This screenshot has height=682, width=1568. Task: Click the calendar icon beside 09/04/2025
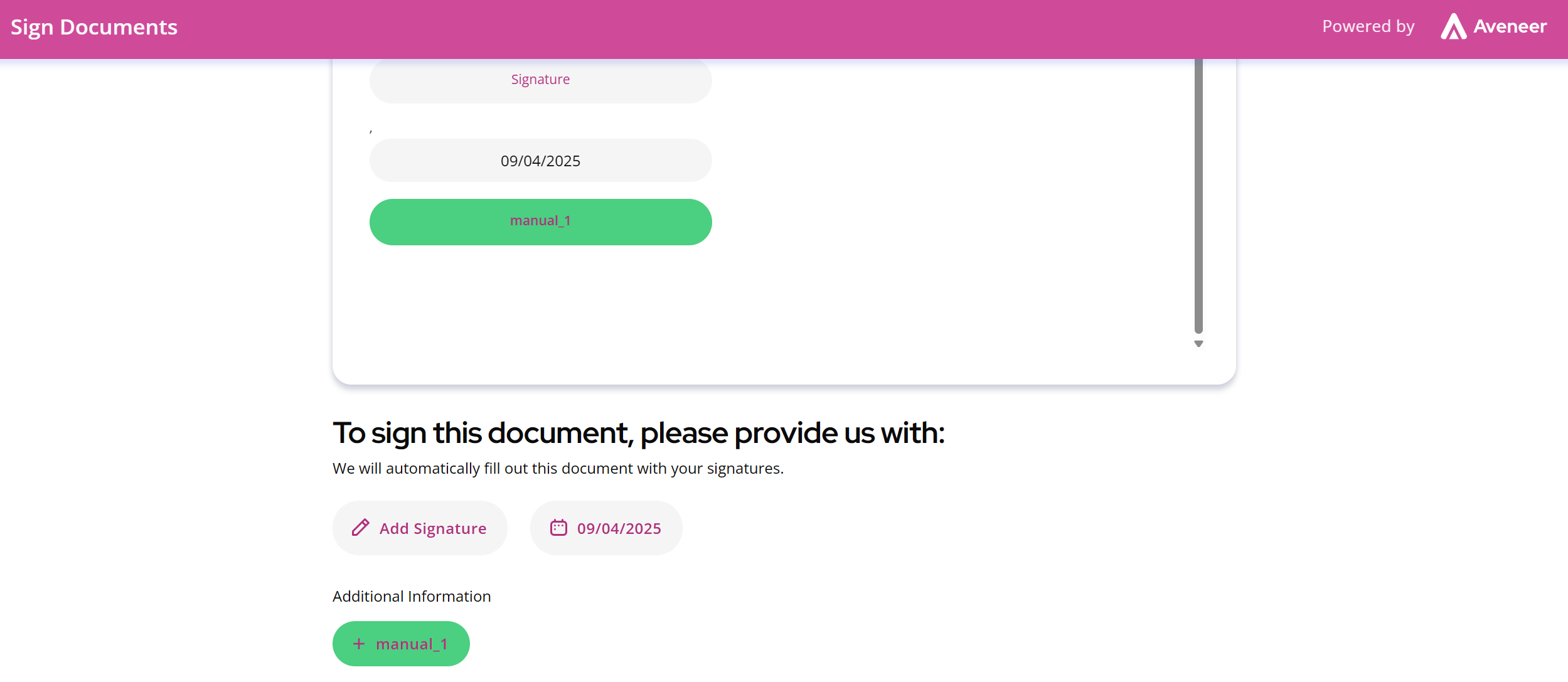(x=558, y=528)
